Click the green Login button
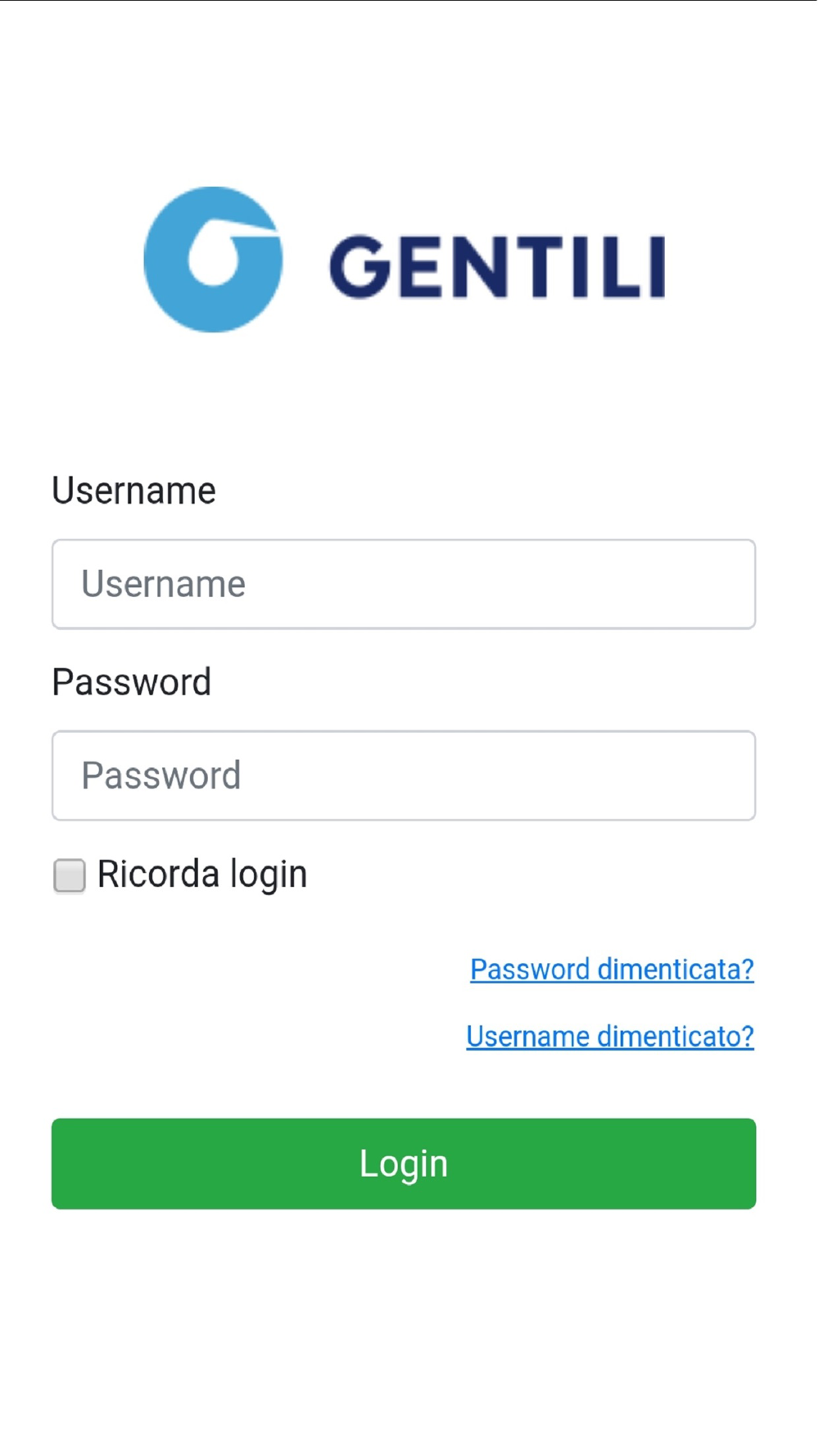 click(404, 1164)
